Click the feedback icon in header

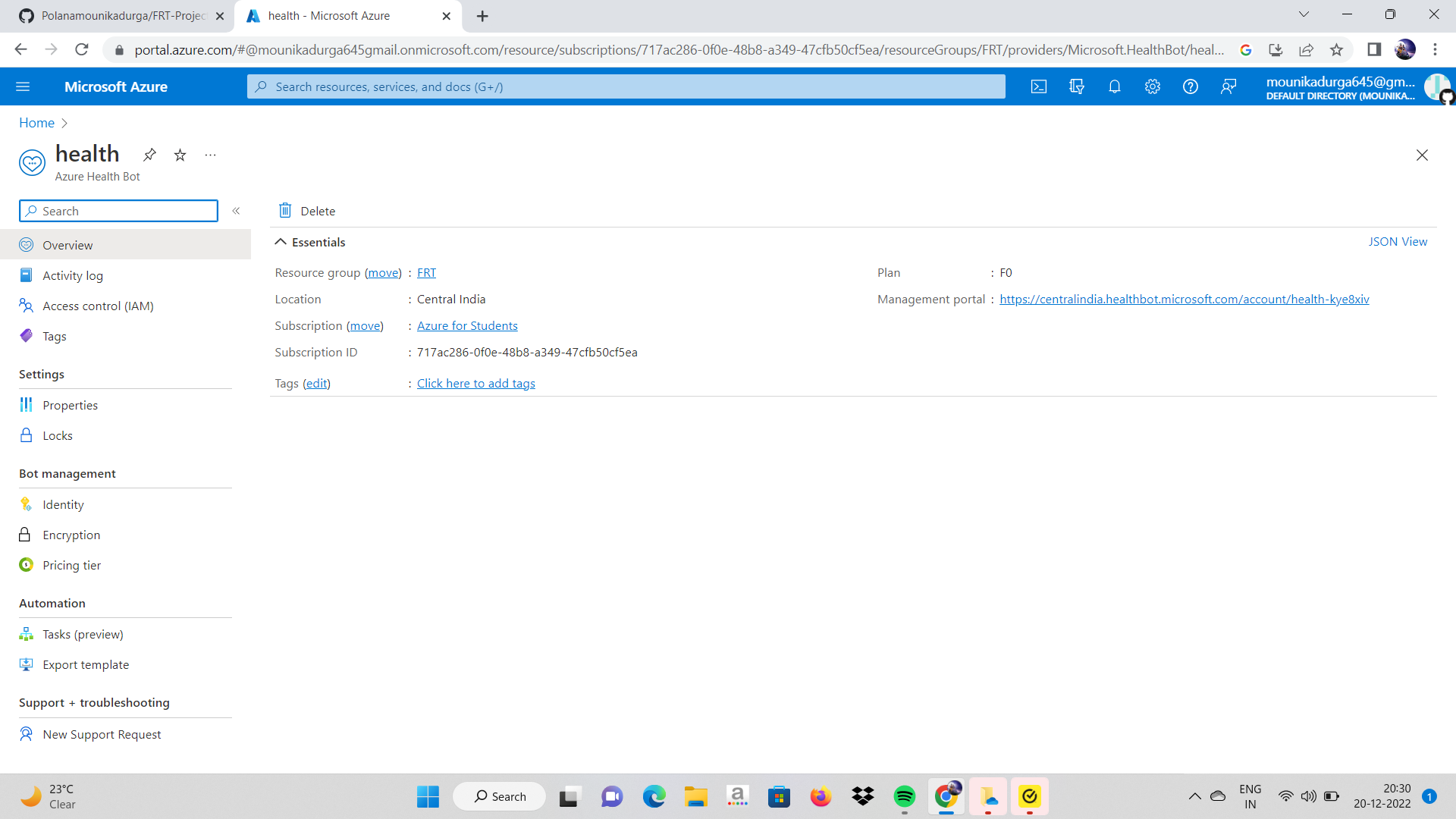click(1228, 86)
